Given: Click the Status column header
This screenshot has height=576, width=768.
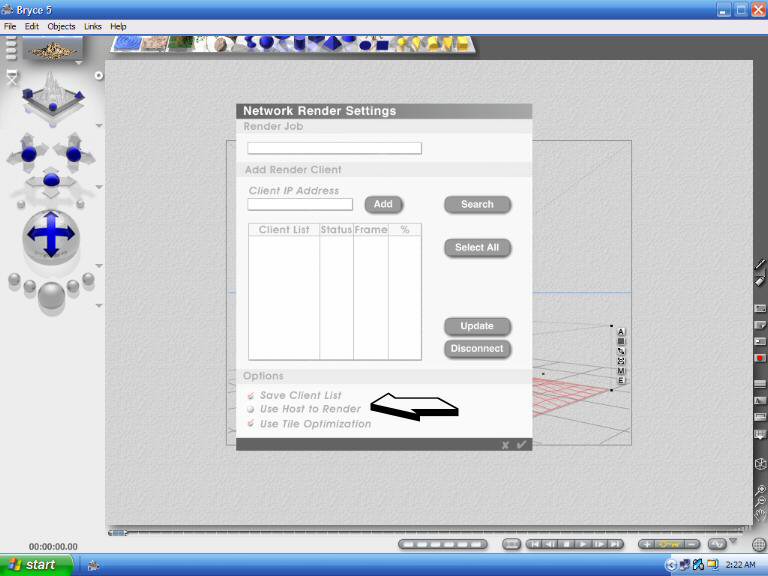Looking at the screenshot, I should [x=336, y=230].
